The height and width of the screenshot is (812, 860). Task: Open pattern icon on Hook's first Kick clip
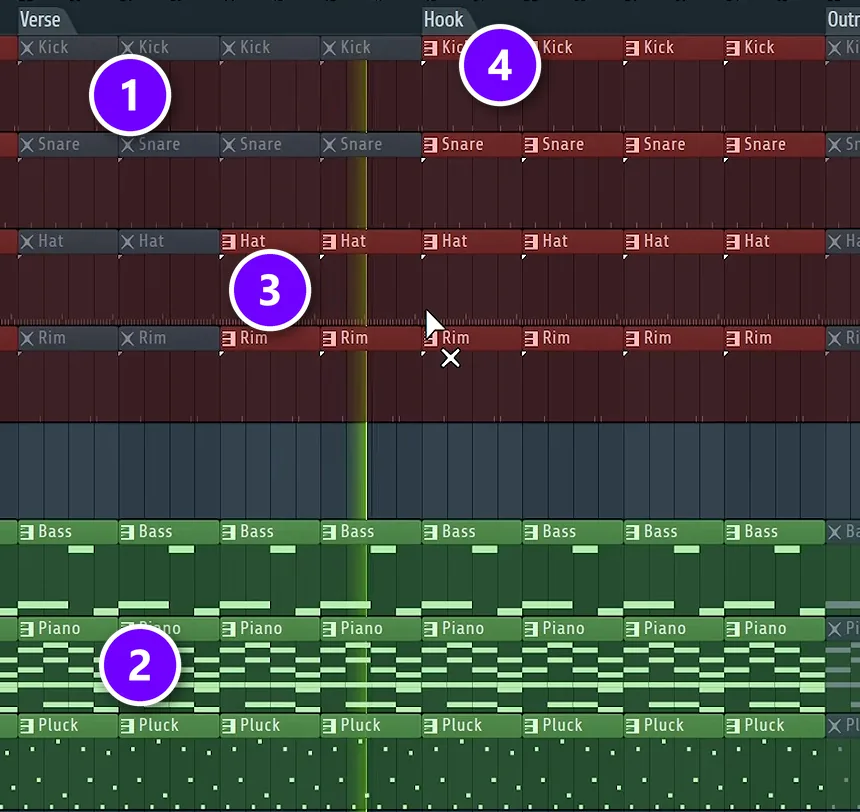431,48
